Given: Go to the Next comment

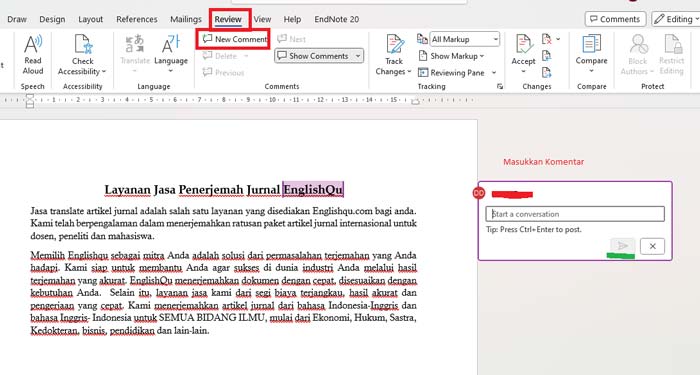Looking at the screenshot, I should (x=292, y=39).
